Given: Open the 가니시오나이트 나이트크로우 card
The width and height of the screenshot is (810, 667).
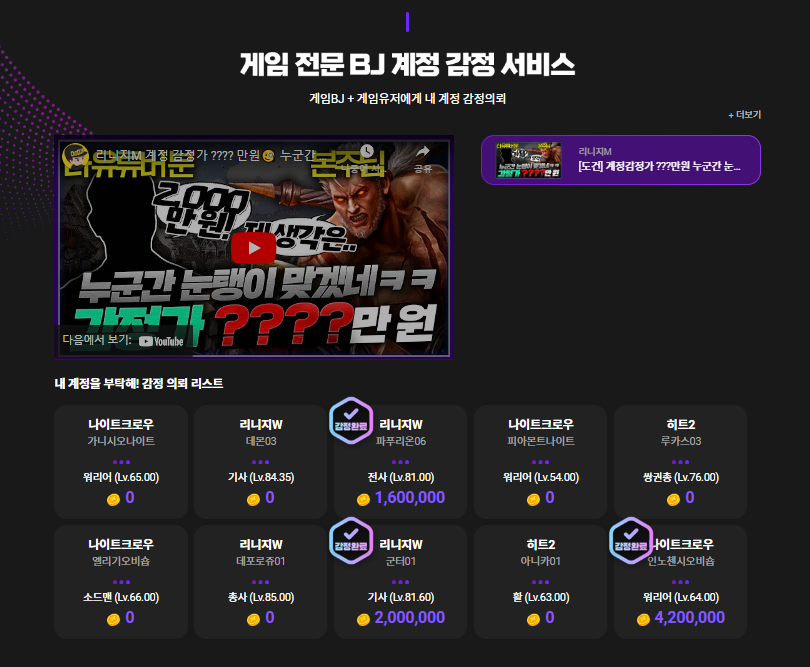Looking at the screenshot, I should (x=121, y=462).
